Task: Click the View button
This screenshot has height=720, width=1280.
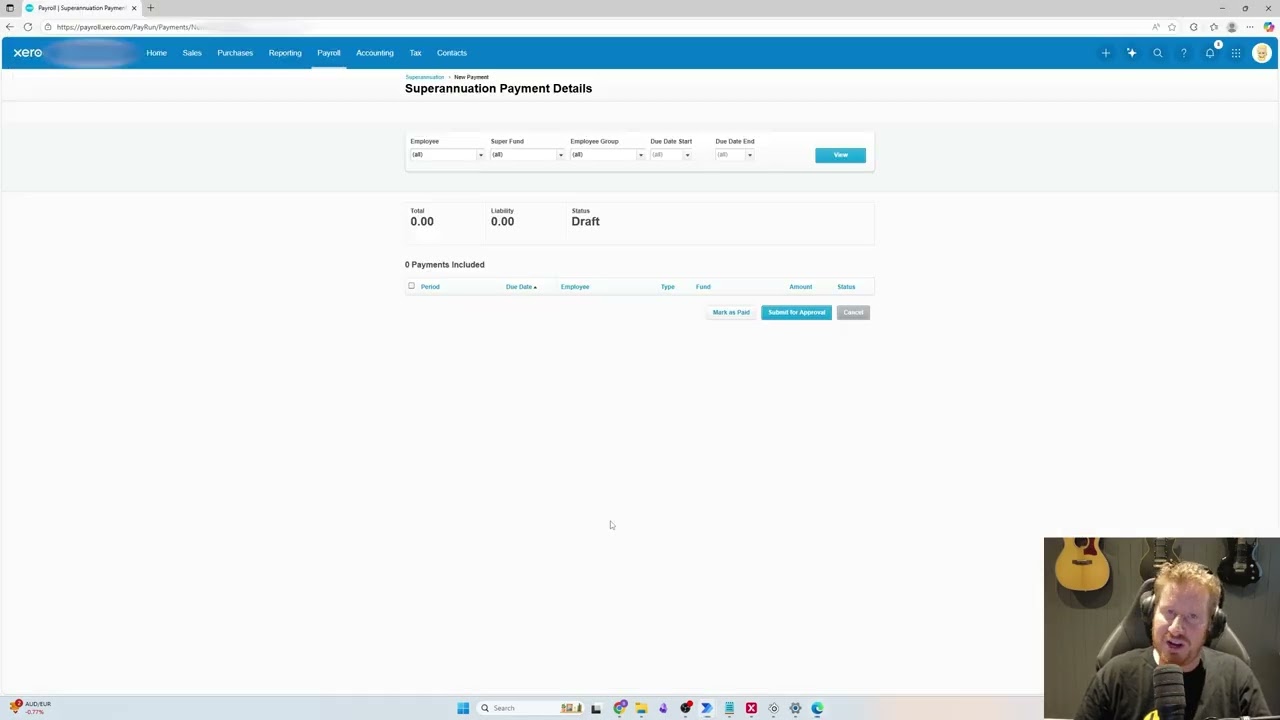Action: 840,155
